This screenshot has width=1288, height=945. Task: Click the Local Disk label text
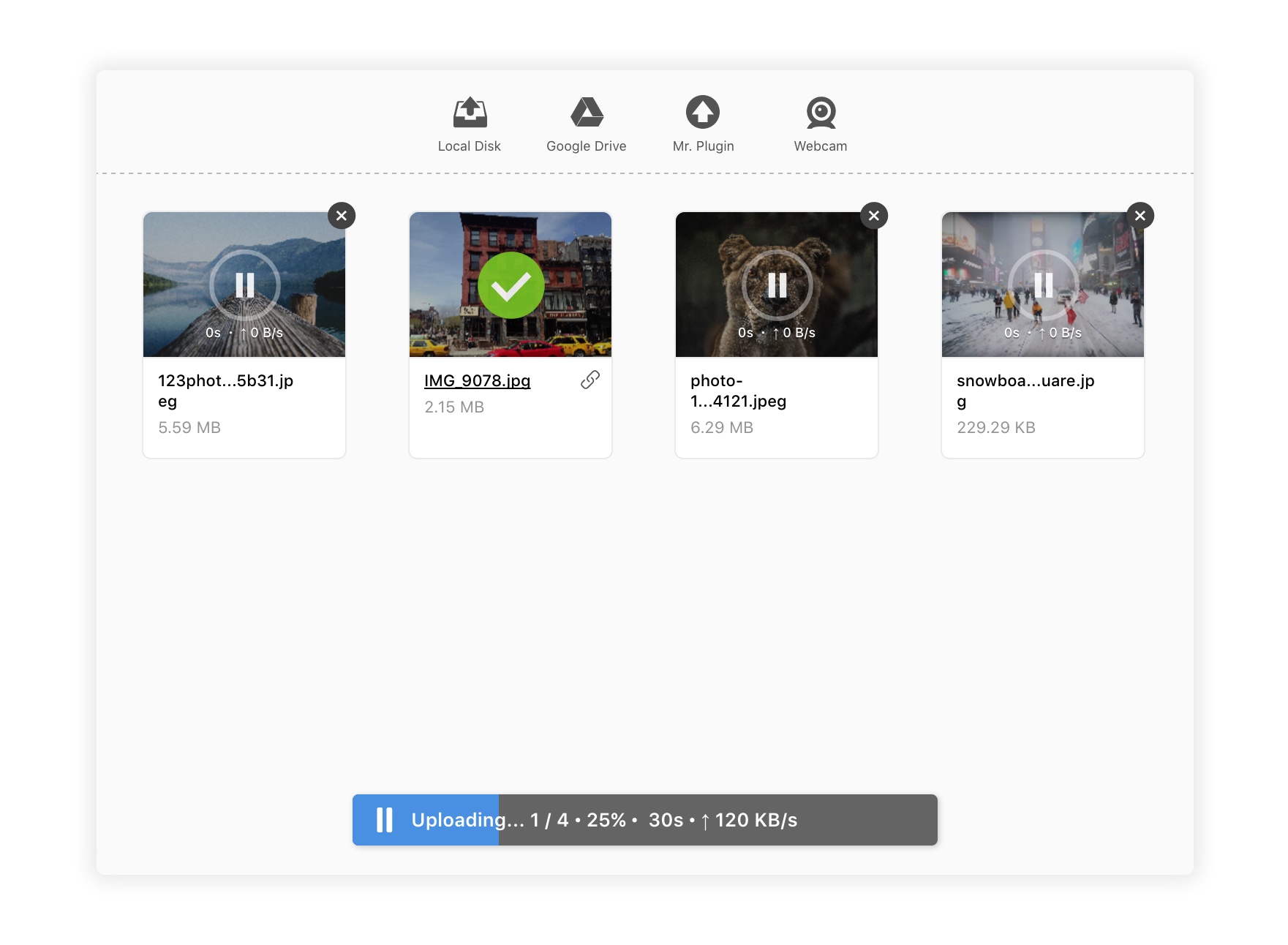[470, 146]
